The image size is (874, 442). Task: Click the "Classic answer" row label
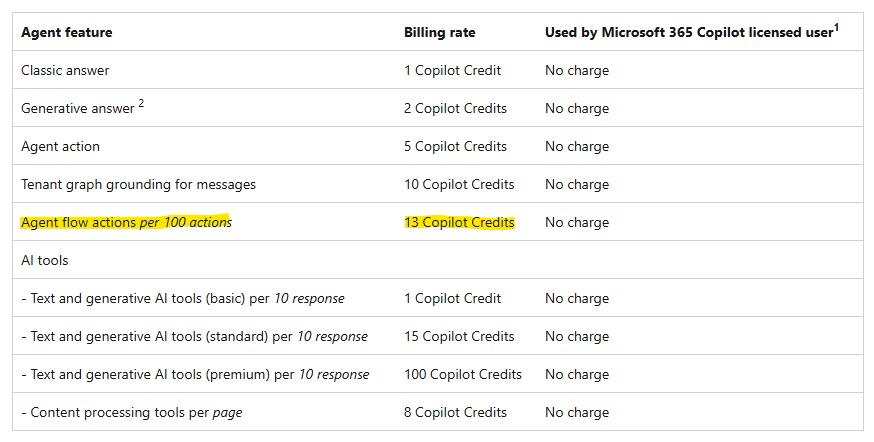(x=65, y=71)
